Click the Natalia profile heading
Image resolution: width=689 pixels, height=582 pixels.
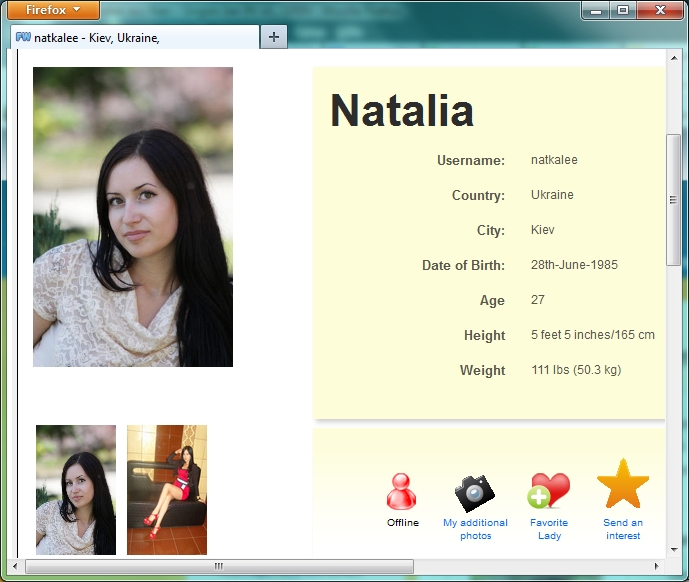point(402,110)
